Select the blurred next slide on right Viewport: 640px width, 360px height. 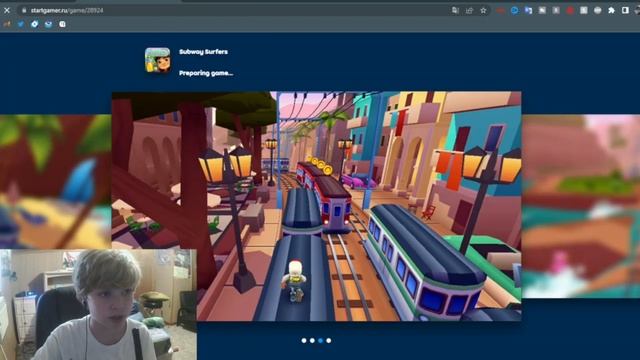(x=581, y=206)
